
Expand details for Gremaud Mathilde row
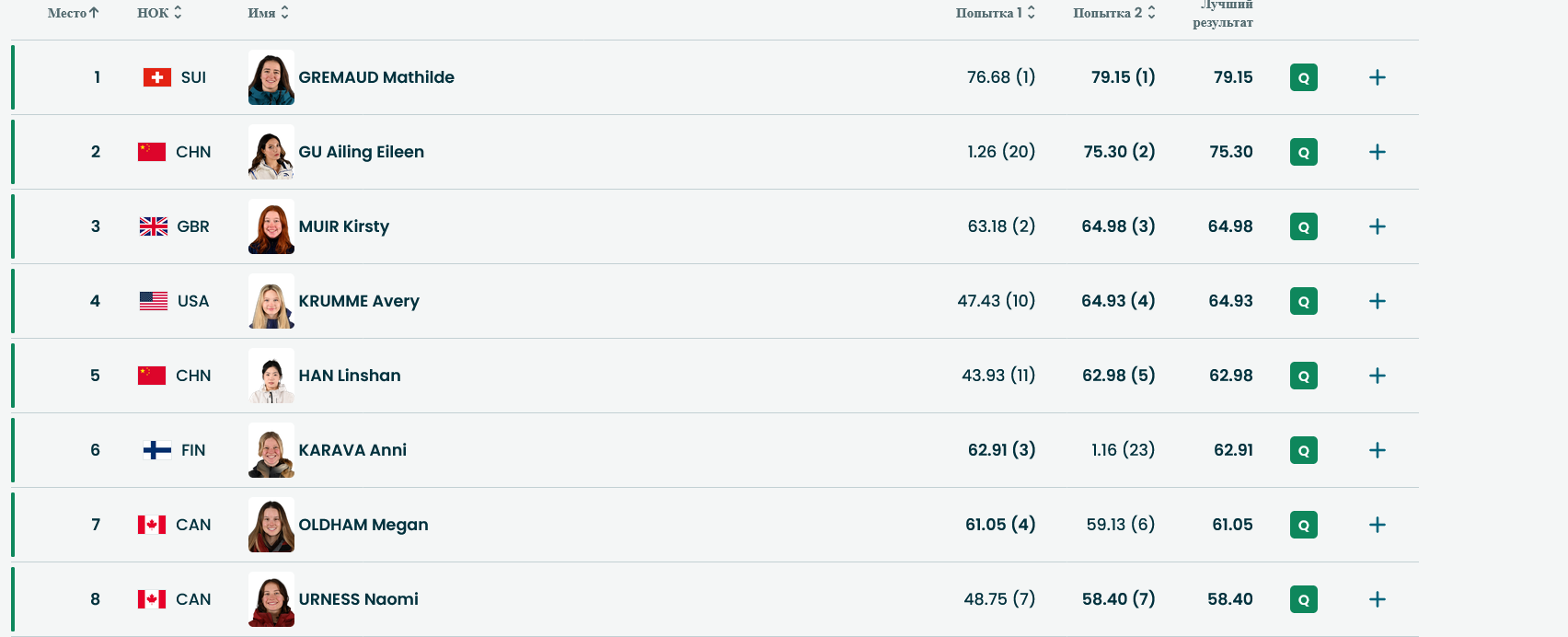coord(1377,77)
